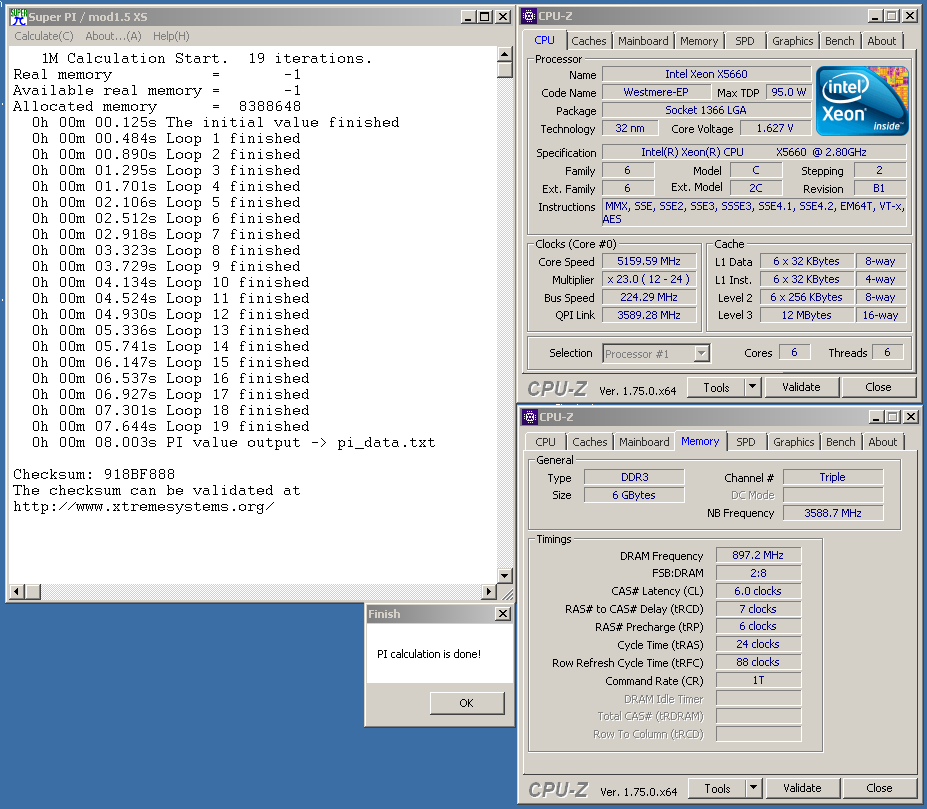The image size is (927, 809).
Task: Click QPI Link value 3589.28 MHz
Action: coord(649,315)
